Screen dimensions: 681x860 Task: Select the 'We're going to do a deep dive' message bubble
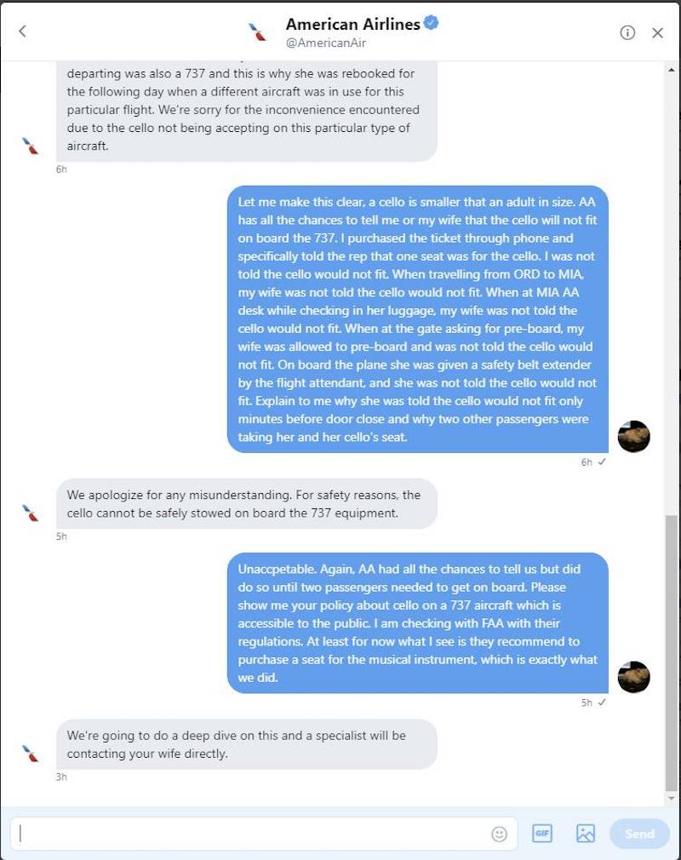247,744
